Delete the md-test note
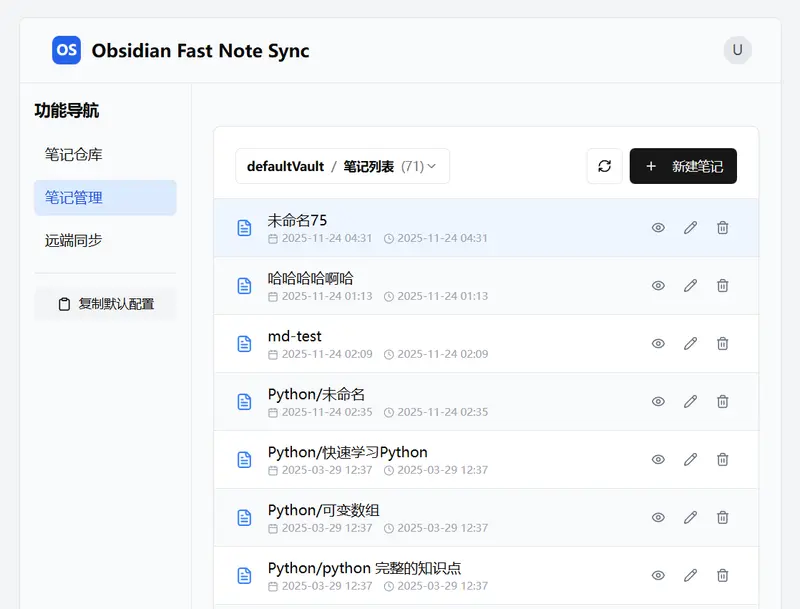Image resolution: width=800 pixels, height=609 pixels. (722, 343)
